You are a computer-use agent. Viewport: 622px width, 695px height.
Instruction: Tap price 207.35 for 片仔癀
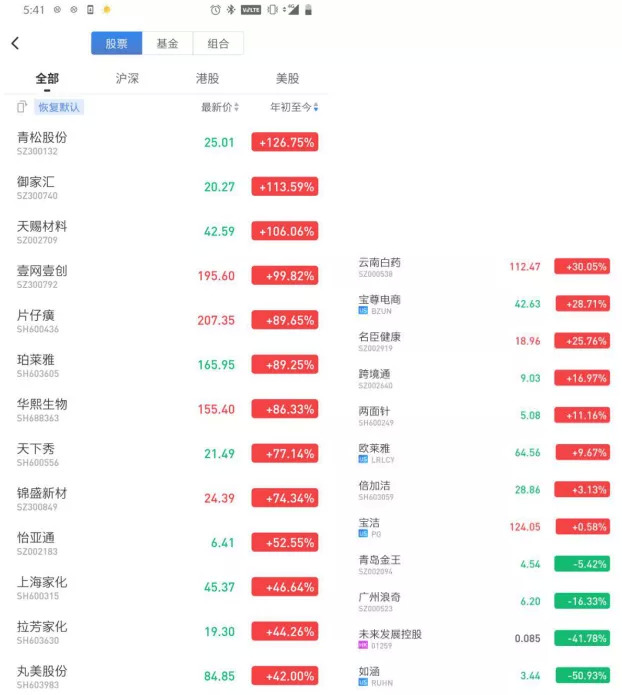click(x=216, y=320)
